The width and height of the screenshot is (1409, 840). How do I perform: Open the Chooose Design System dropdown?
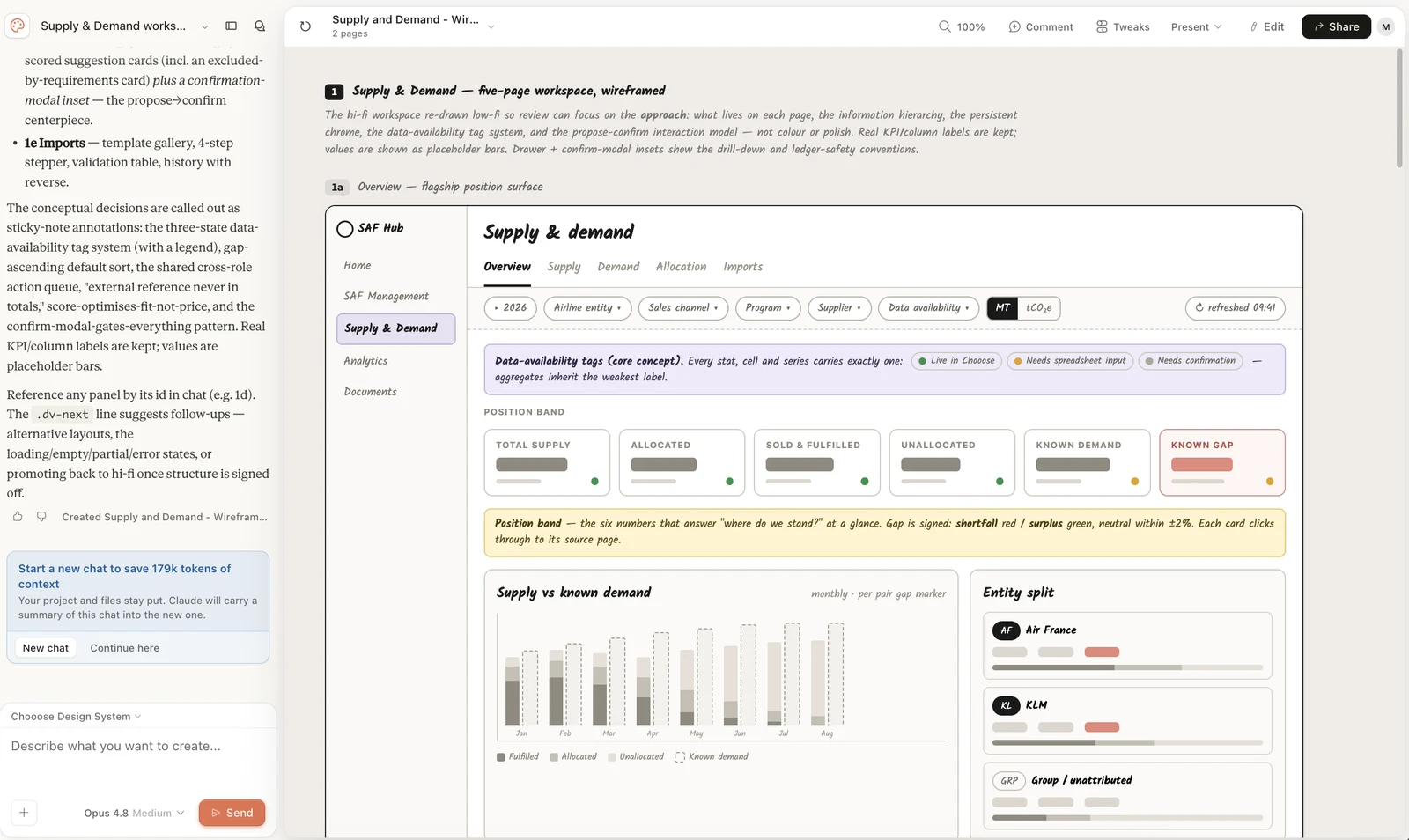(x=76, y=717)
